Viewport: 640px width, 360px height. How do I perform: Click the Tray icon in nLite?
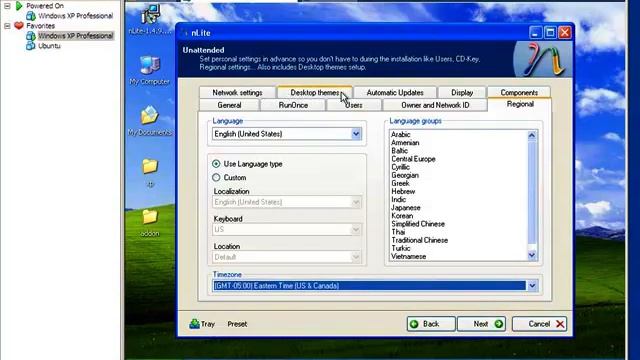(x=194, y=324)
